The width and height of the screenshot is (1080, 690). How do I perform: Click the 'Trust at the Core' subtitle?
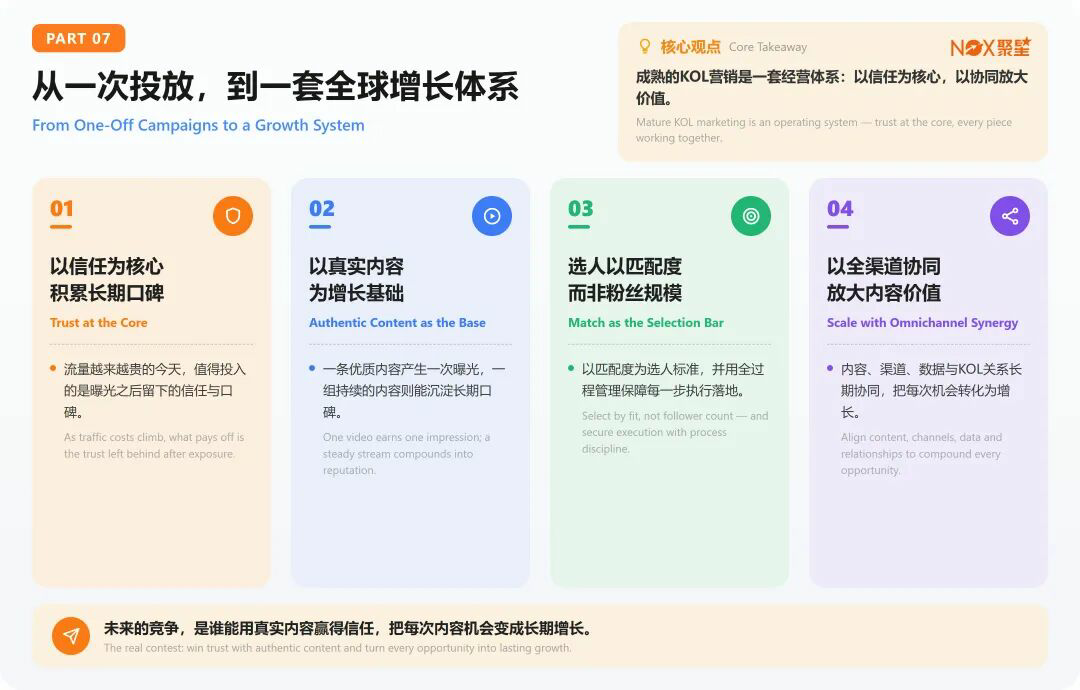pyautogui.click(x=98, y=322)
